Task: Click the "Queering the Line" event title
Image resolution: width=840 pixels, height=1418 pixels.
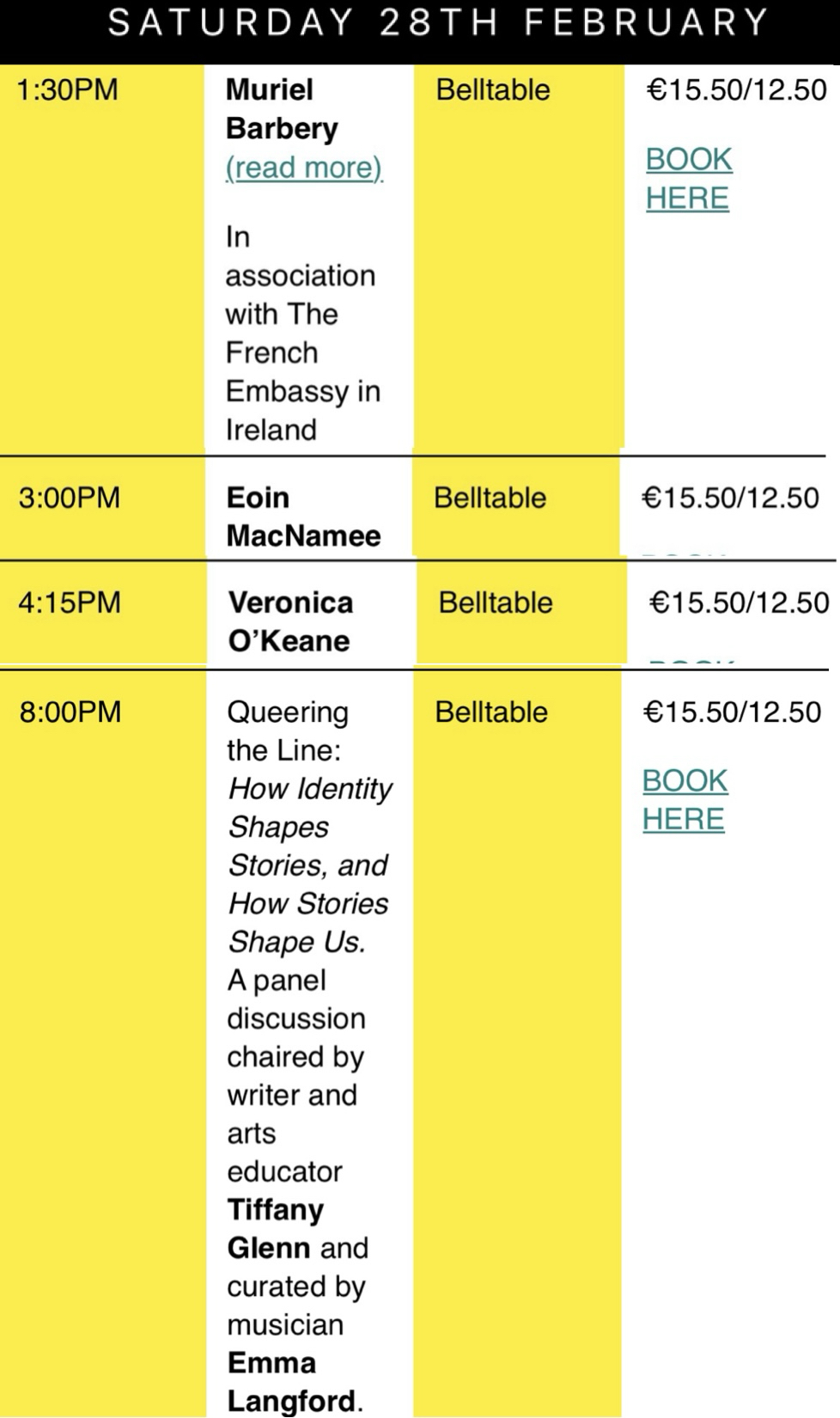Action: tap(287, 730)
